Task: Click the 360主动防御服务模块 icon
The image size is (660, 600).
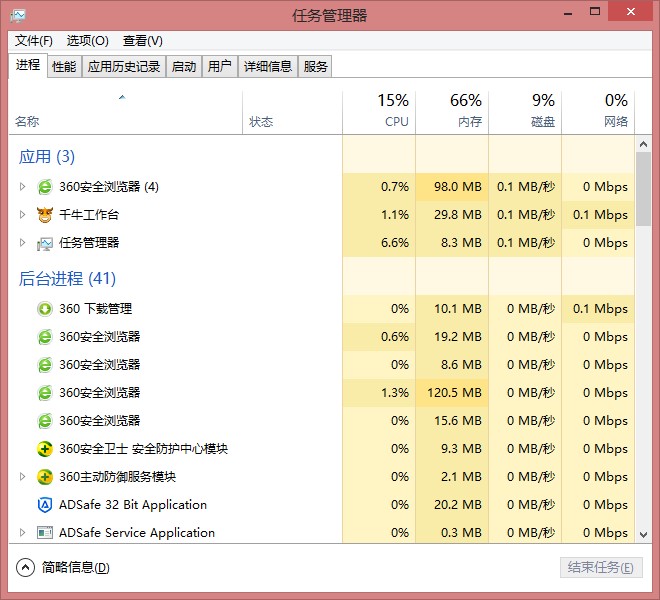Action: click(45, 477)
